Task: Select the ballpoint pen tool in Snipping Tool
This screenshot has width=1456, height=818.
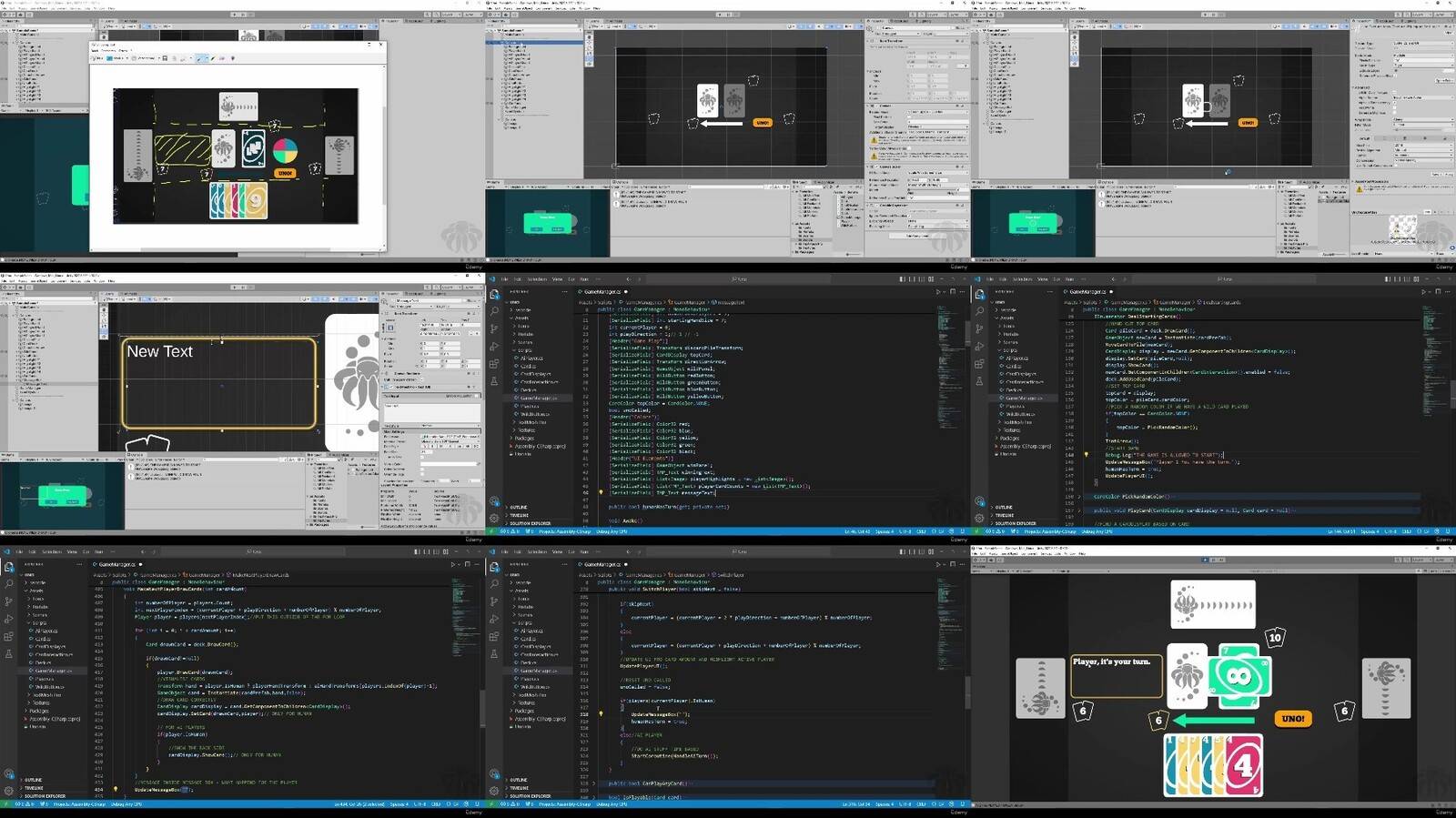Action: point(198,58)
